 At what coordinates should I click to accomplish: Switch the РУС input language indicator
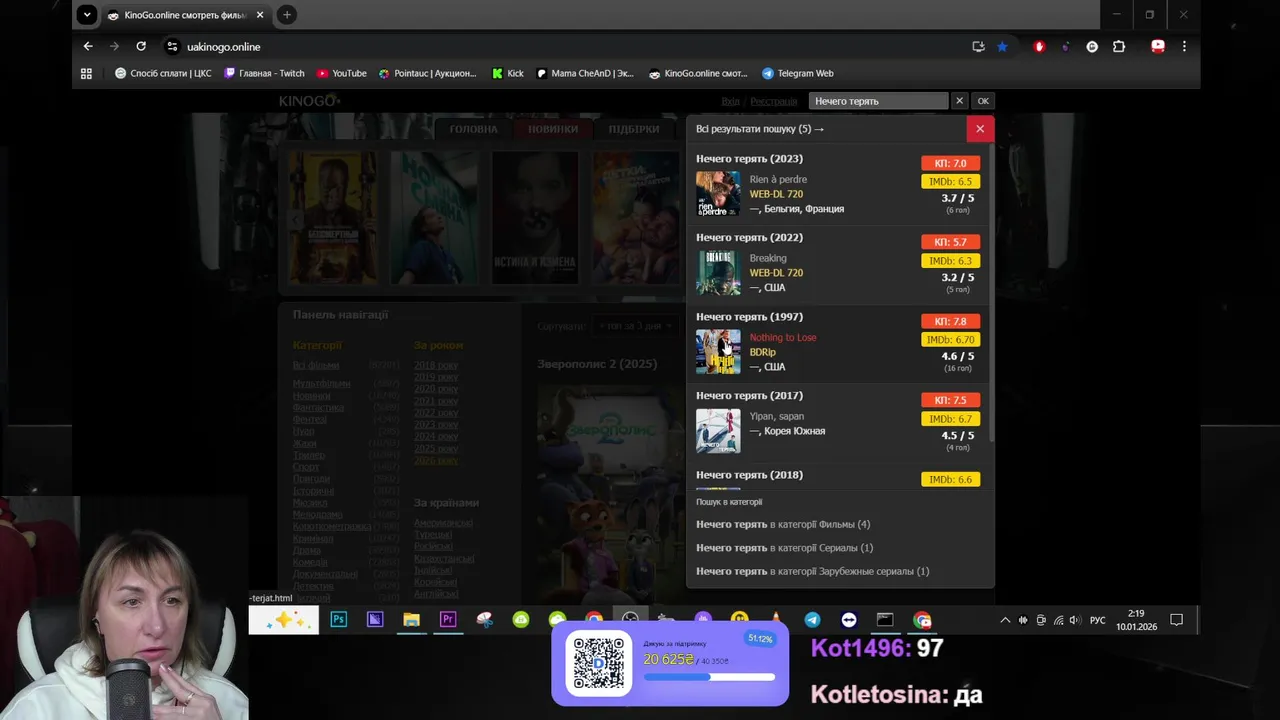click(1098, 620)
